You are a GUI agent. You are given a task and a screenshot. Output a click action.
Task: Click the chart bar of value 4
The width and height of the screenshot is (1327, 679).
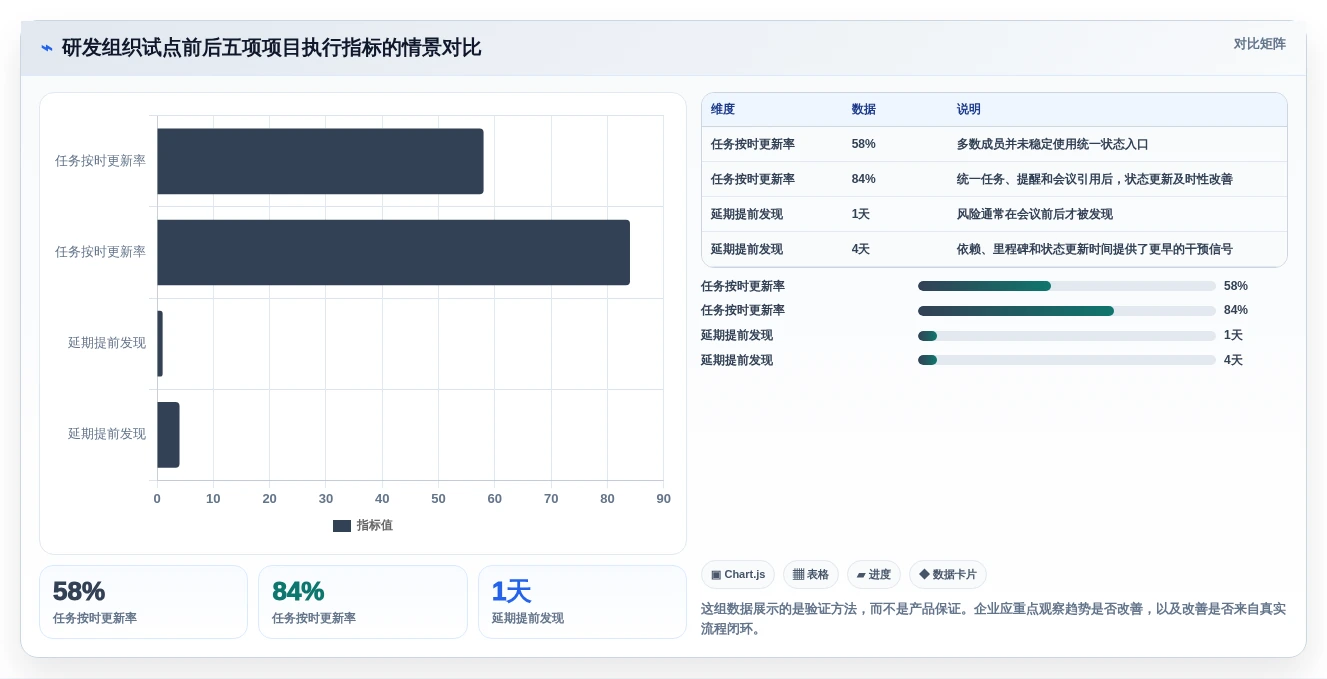(x=168, y=434)
